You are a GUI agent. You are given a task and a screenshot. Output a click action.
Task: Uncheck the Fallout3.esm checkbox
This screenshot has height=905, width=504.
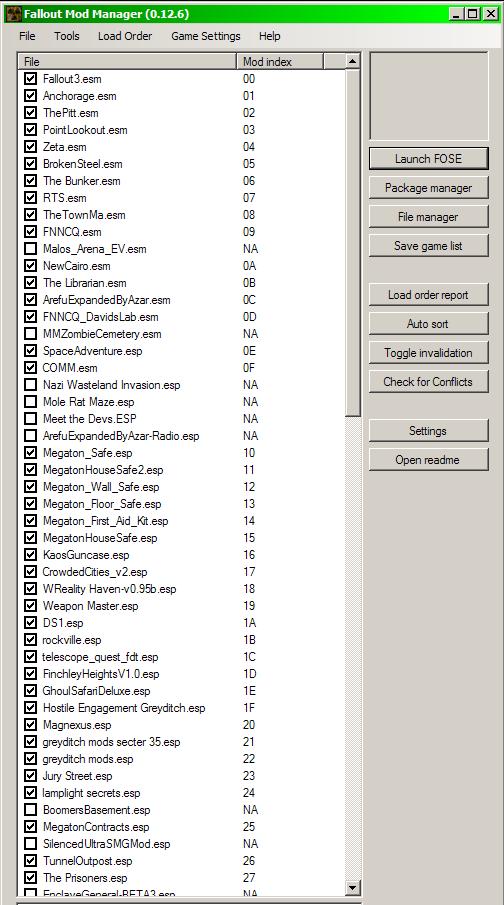click(x=31, y=78)
